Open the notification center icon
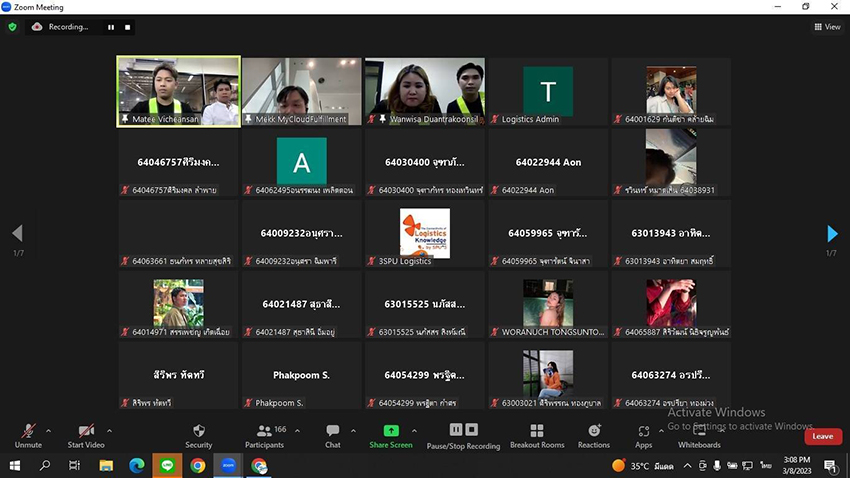The width and height of the screenshot is (850, 478). click(x=830, y=466)
